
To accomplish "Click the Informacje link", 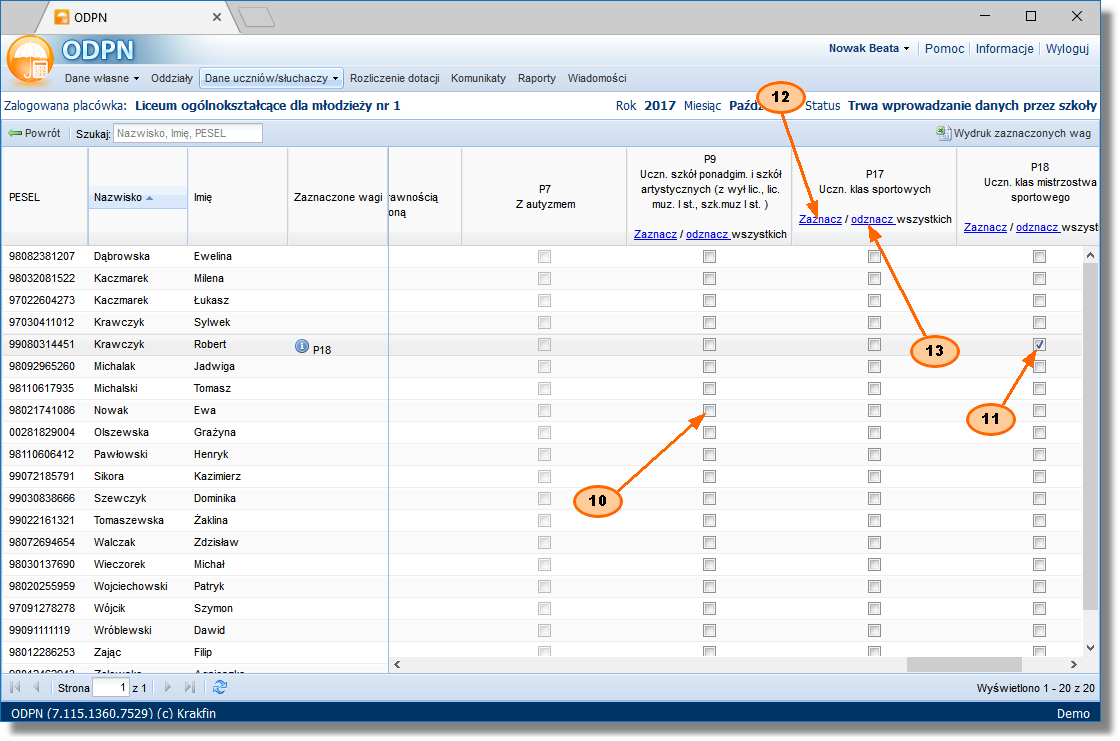I will (1004, 49).
